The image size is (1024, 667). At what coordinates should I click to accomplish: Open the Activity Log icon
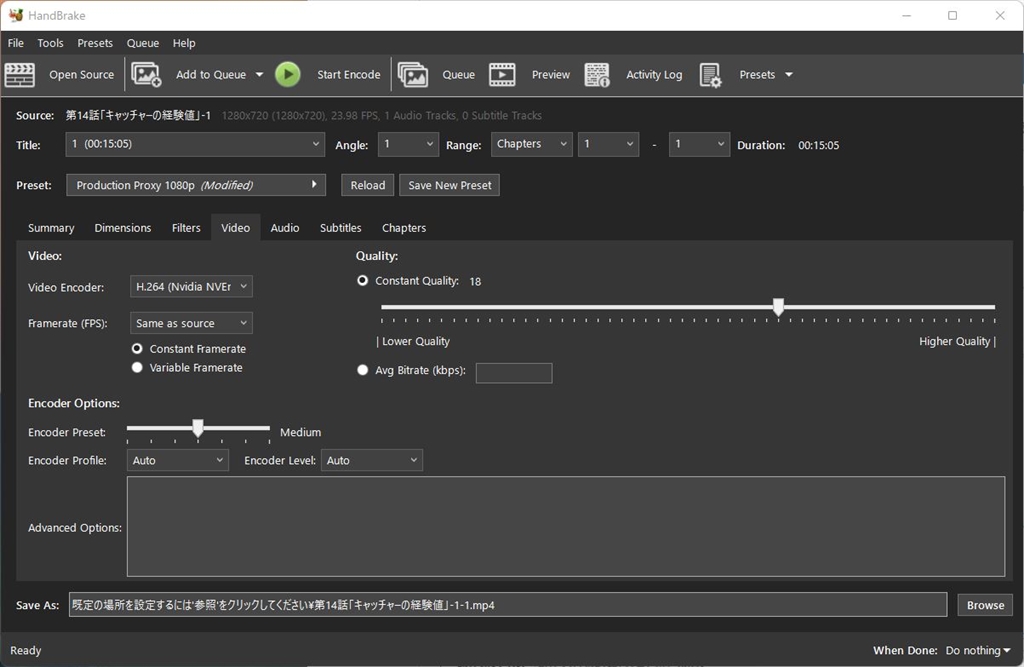597,75
